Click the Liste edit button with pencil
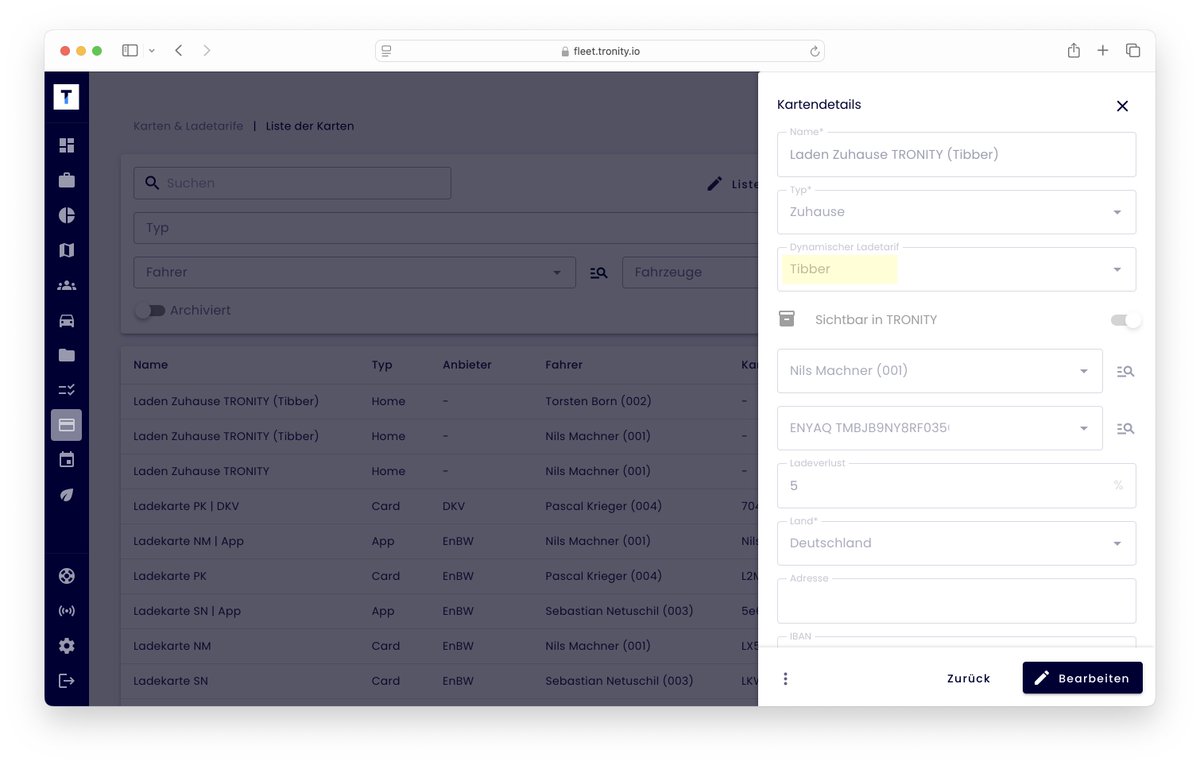The width and height of the screenshot is (1200, 765). (732, 184)
